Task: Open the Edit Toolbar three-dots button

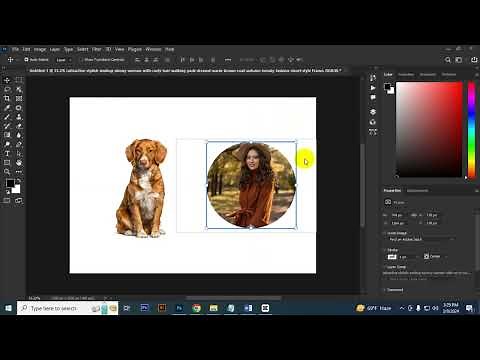Action: [19, 172]
